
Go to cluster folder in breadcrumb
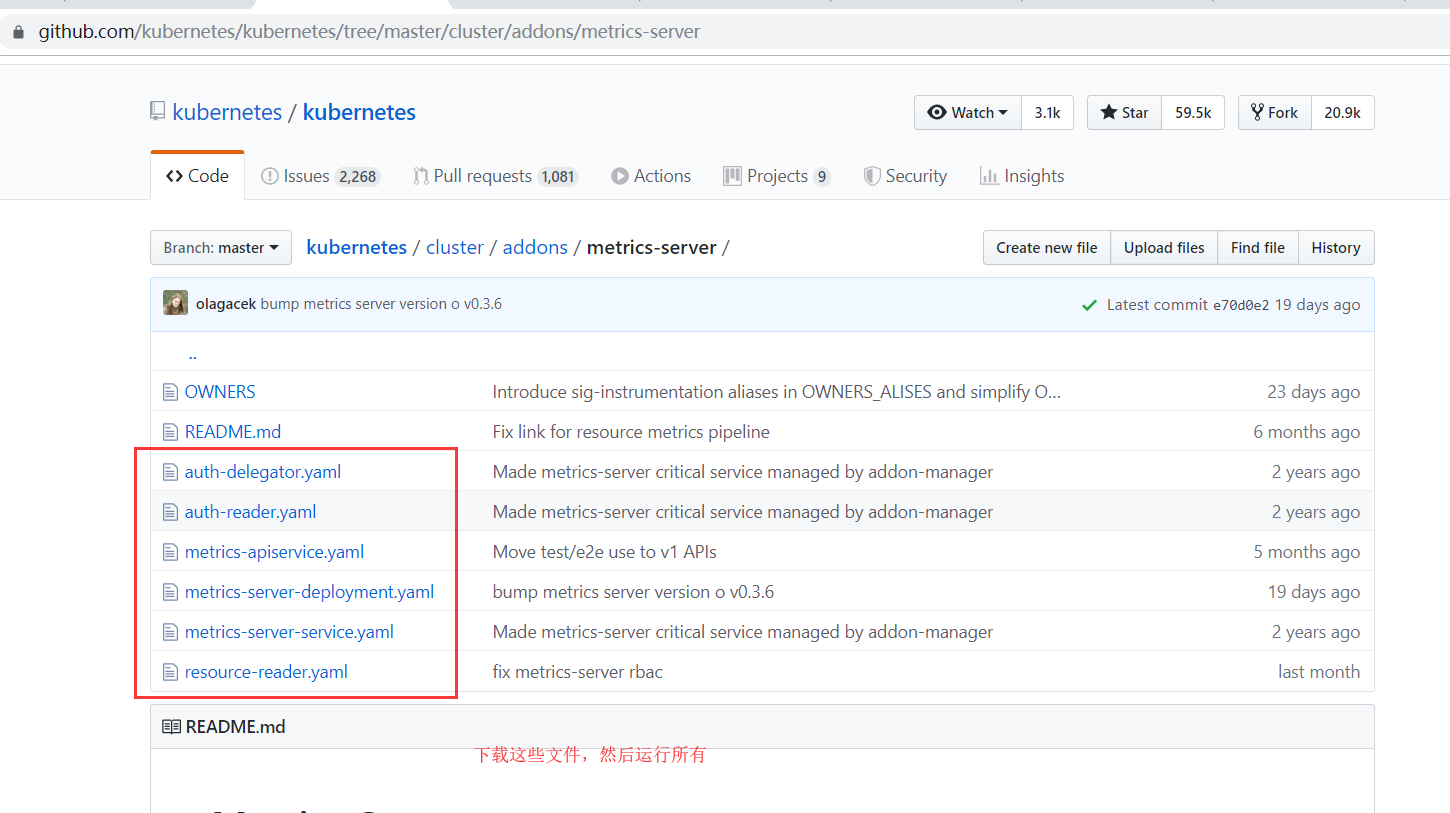(455, 247)
